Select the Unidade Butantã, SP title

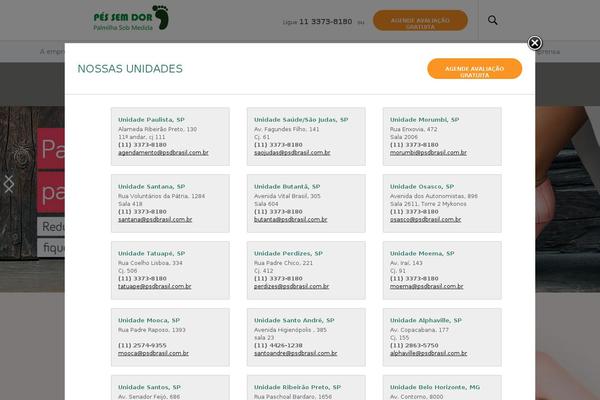point(287,187)
